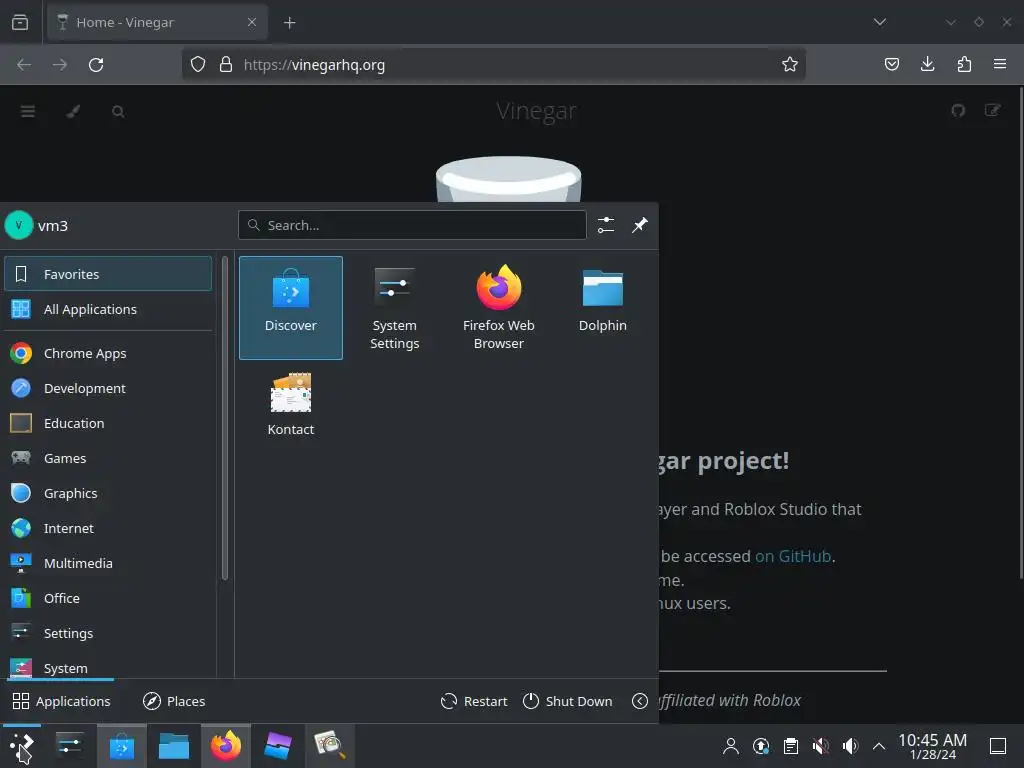Open the purple-blue app icon on taskbar
This screenshot has height=768, width=1024.
[x=278, y=746]
